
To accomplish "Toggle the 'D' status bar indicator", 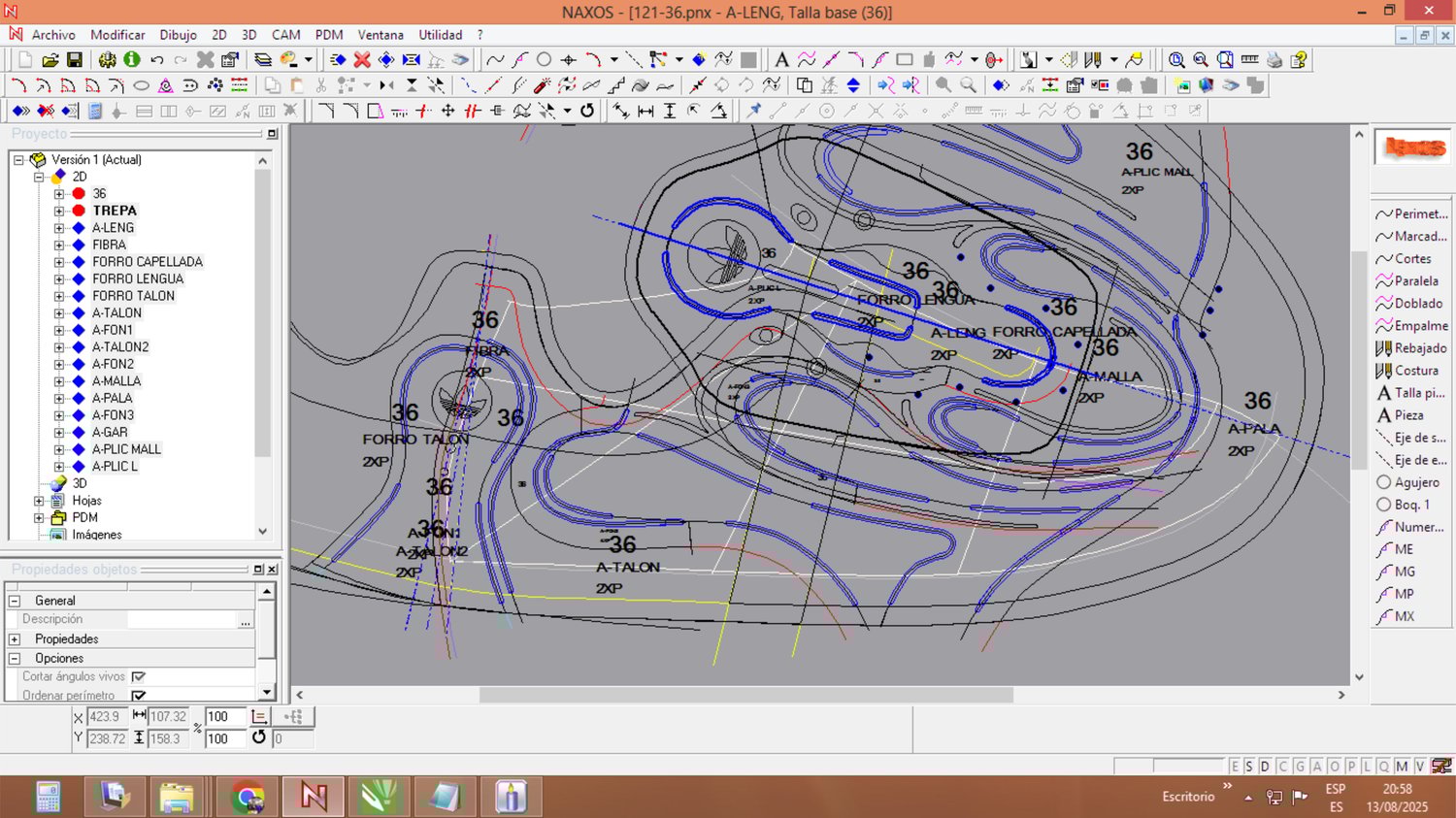I will (x=1265, y=767).
